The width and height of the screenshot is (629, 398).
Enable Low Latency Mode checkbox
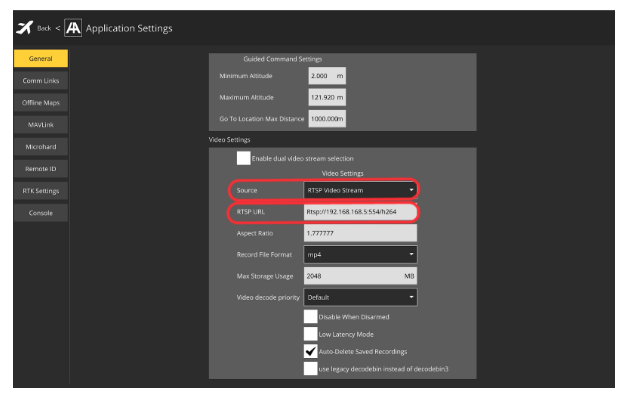(310, 334)
